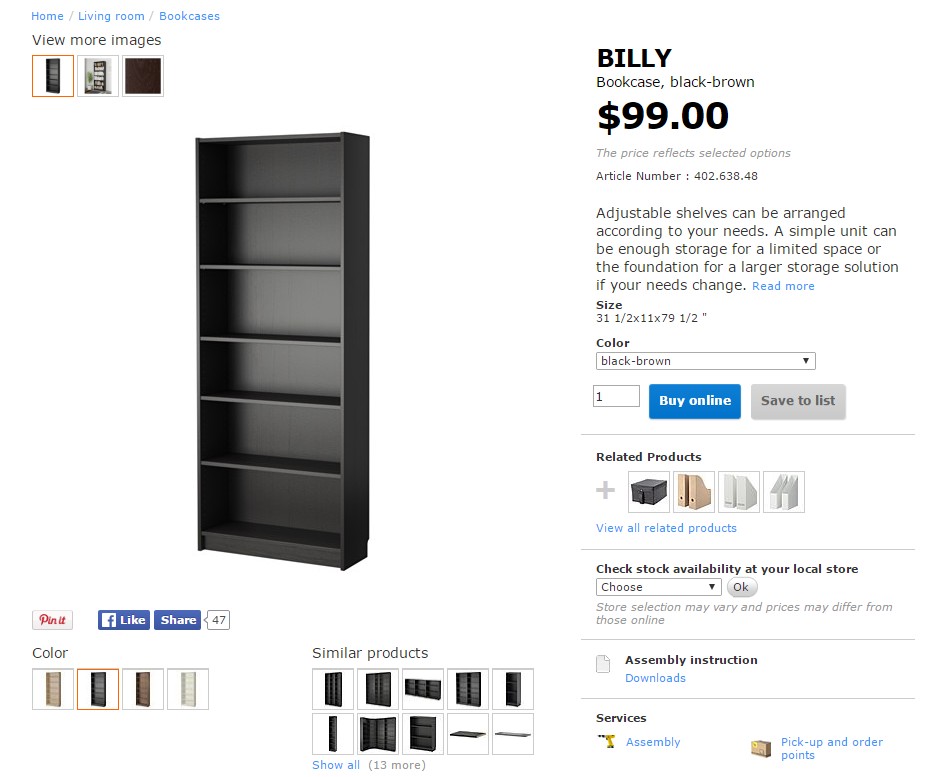The width and height of the screenshot is (948, 777).
Task: Click the black storage box related product
Action: click(x=649, y=492)
